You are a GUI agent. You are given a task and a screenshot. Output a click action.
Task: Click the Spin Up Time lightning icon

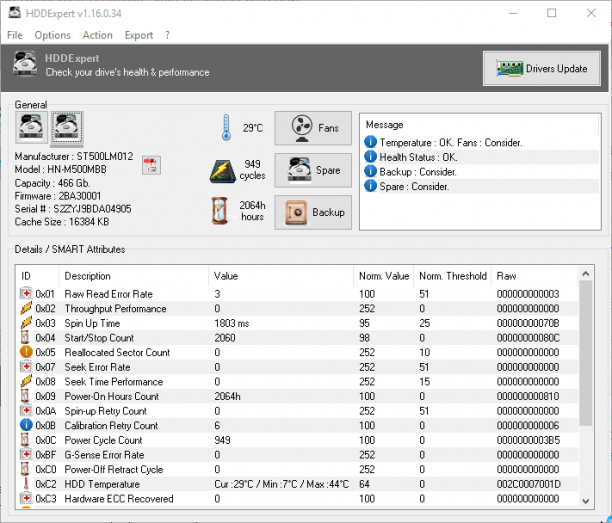click(x=26, y=322)
